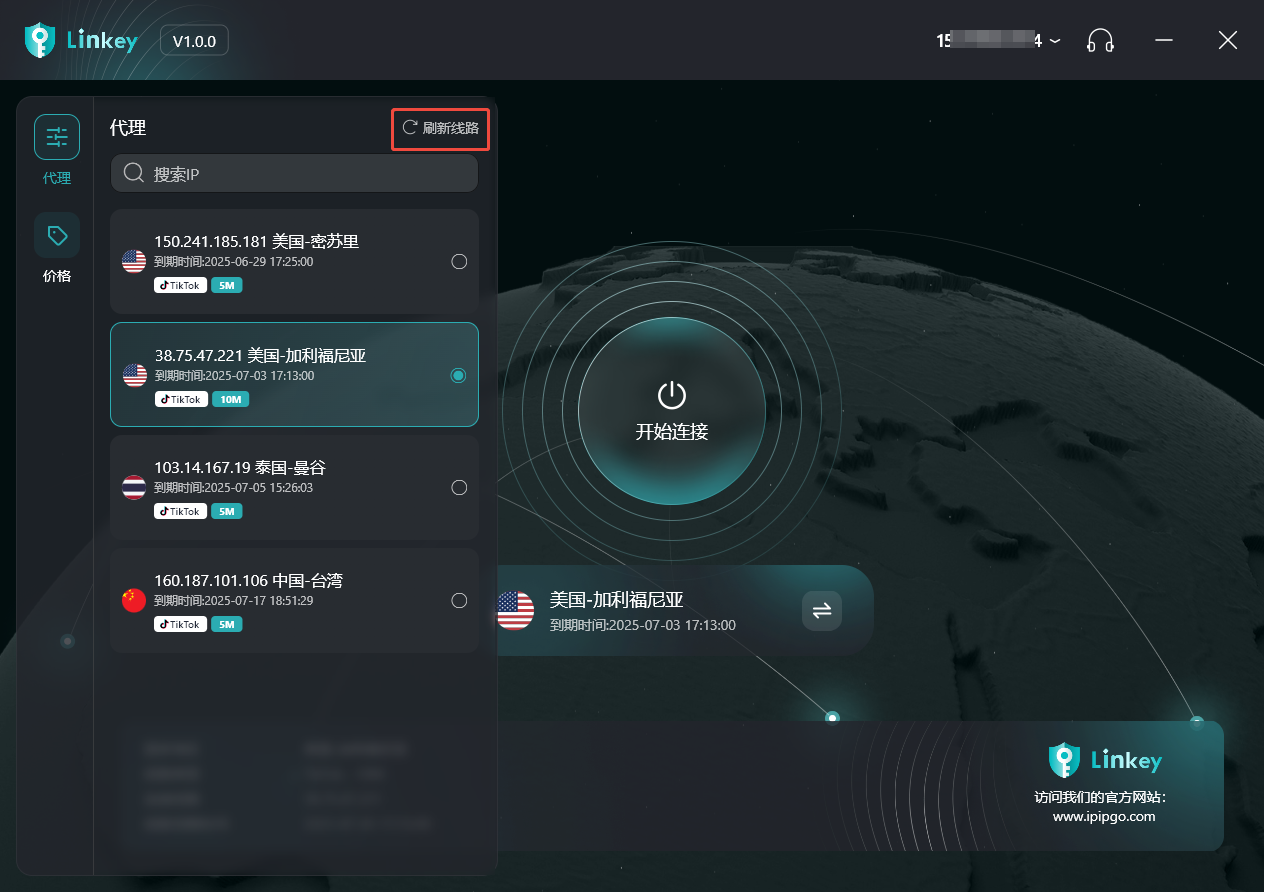Click the Thailand flag of 103.14.167.19 entry
The height and width of the screenshot is (892, 1264).
click(x=134, y=488)
